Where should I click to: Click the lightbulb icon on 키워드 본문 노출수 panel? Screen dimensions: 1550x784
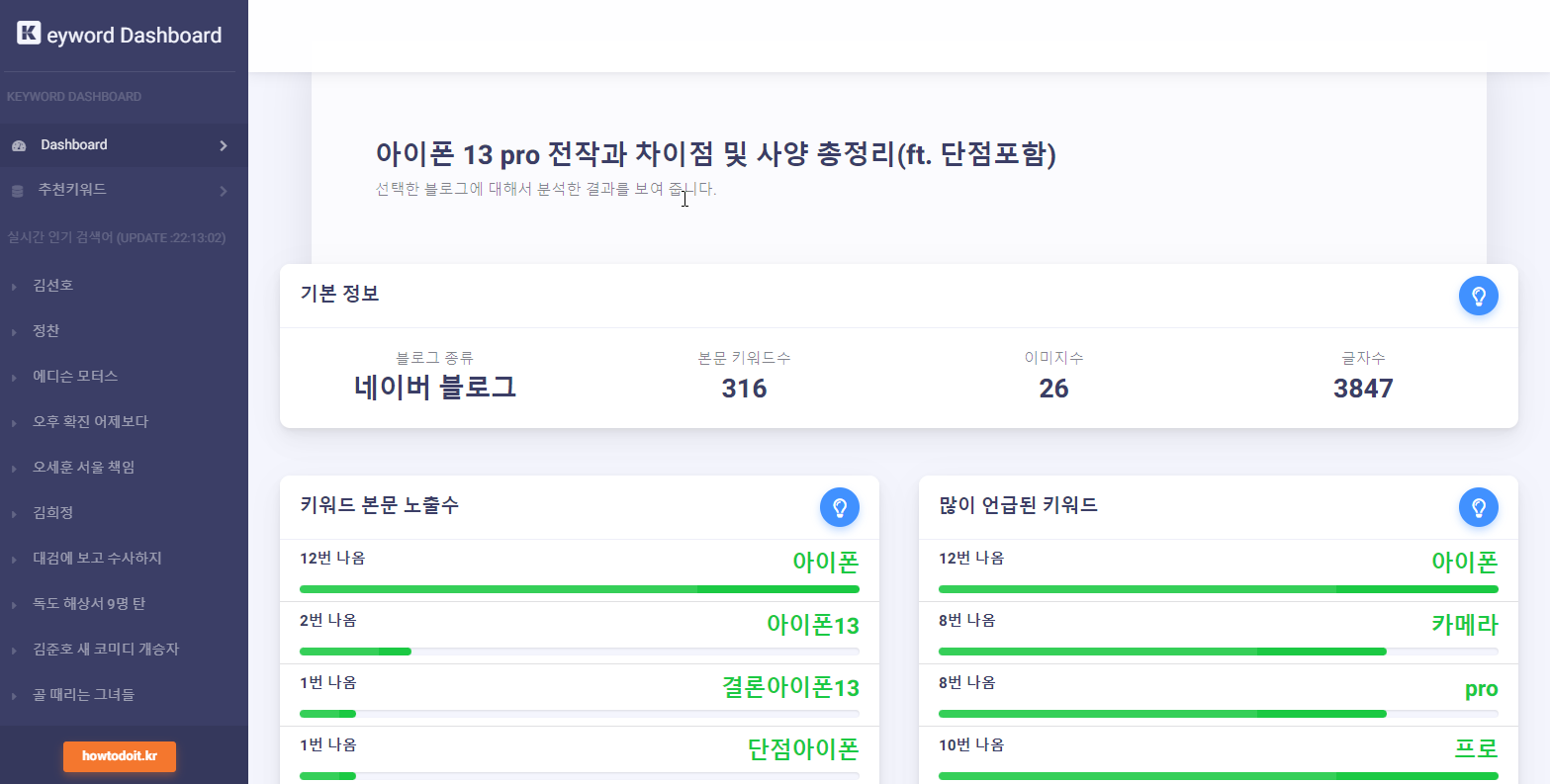click(839, 507)
